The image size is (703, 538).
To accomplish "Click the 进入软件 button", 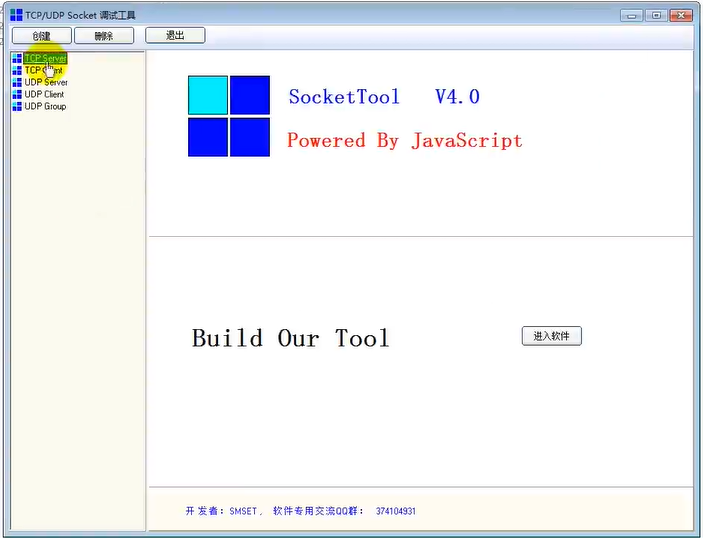I will point(551,336).
